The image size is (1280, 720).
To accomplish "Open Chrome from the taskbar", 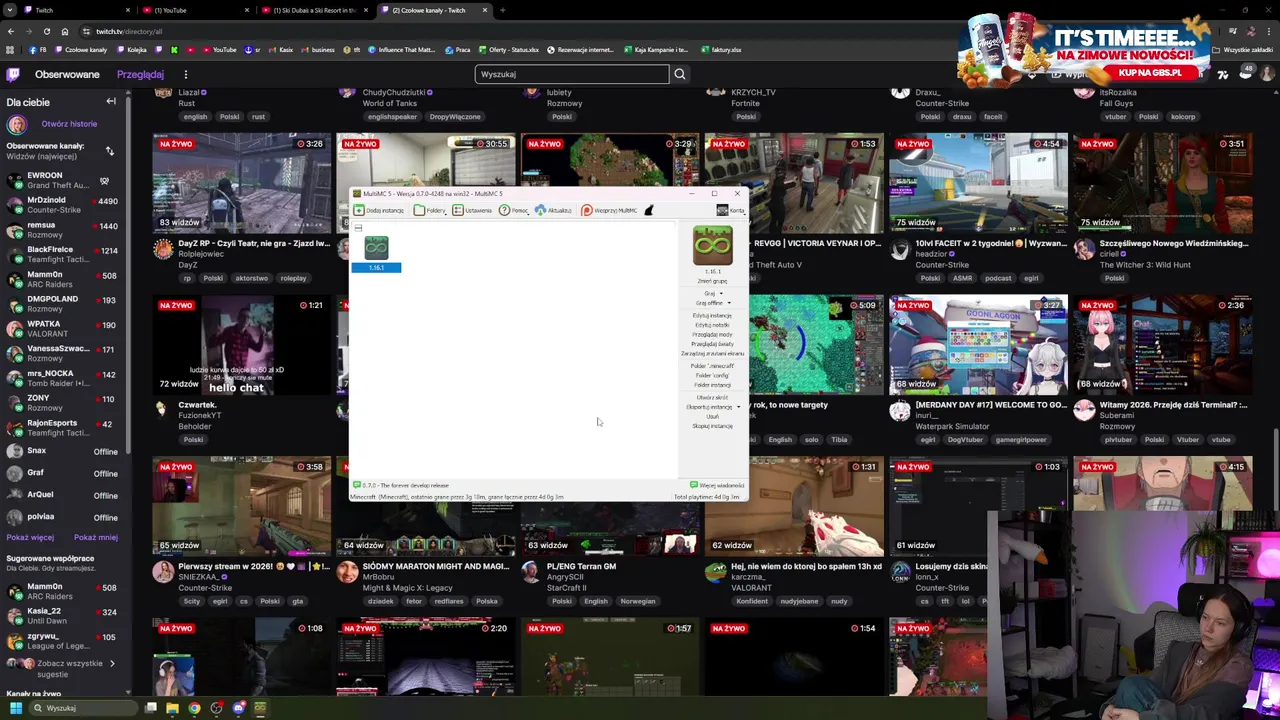I will [194, 708].
